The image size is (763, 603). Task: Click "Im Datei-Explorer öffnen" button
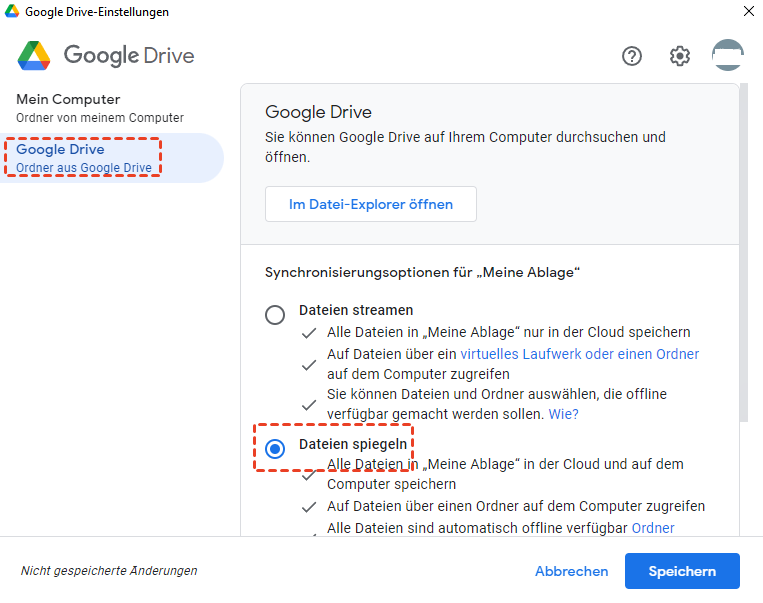coord(371,204)
